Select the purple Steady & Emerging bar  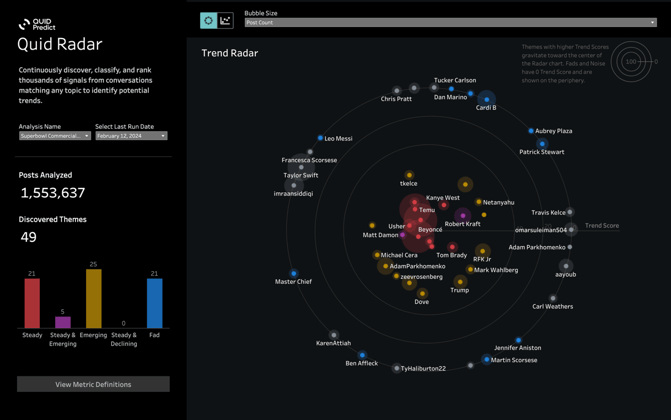63,322
